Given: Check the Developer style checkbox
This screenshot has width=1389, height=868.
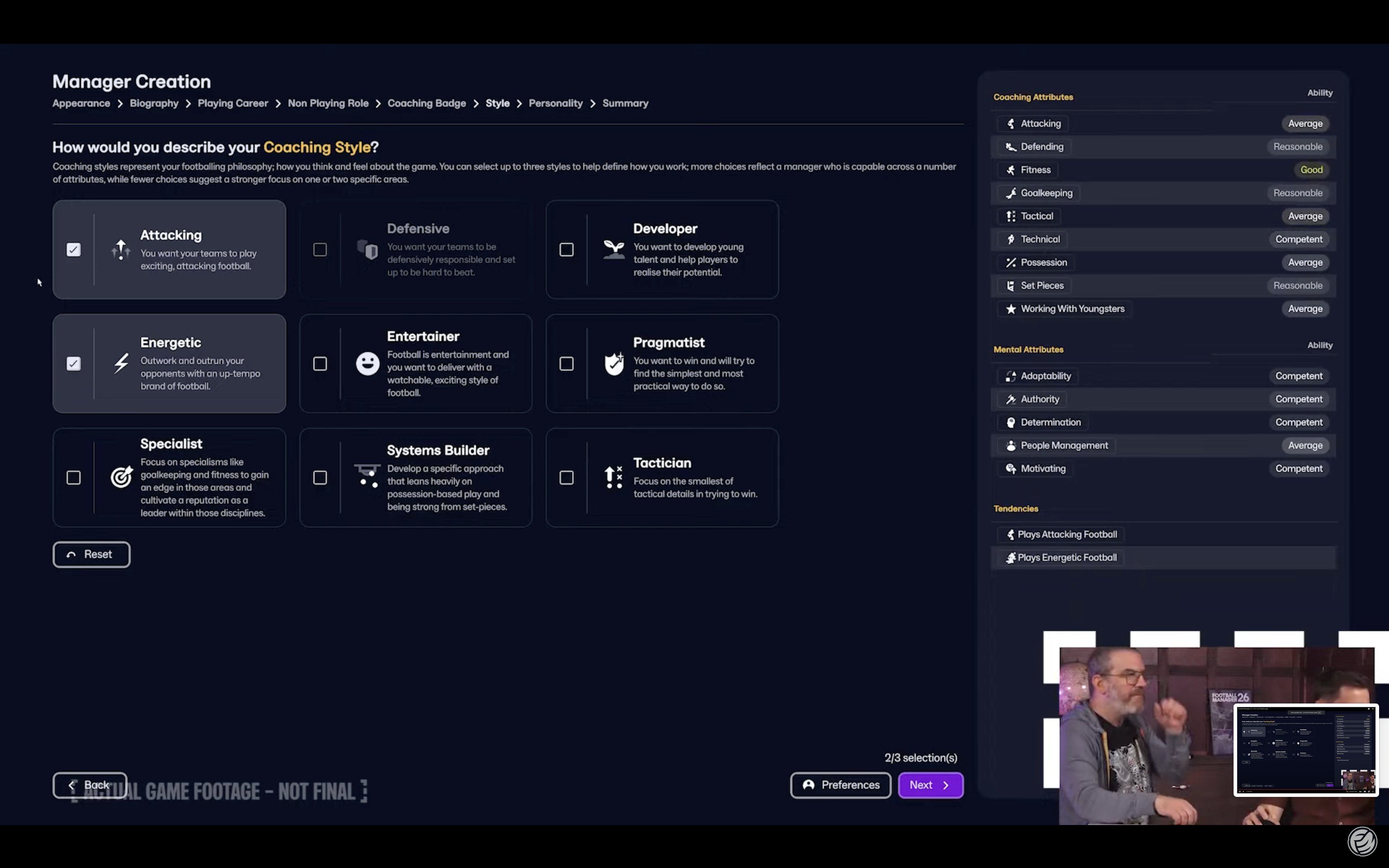Looking at the screenshot, I should click(x=566, y=250).
